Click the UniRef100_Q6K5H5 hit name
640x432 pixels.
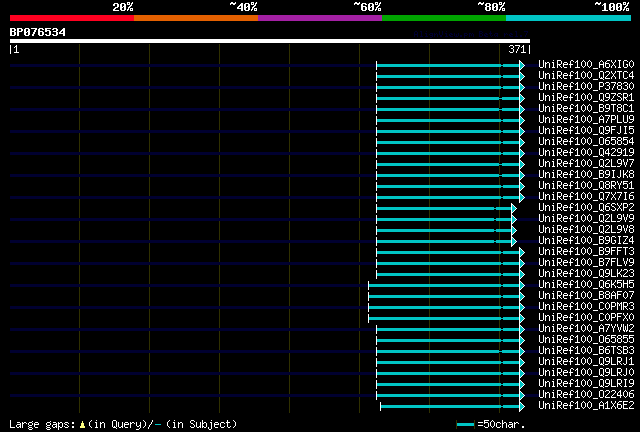[586, 285]
